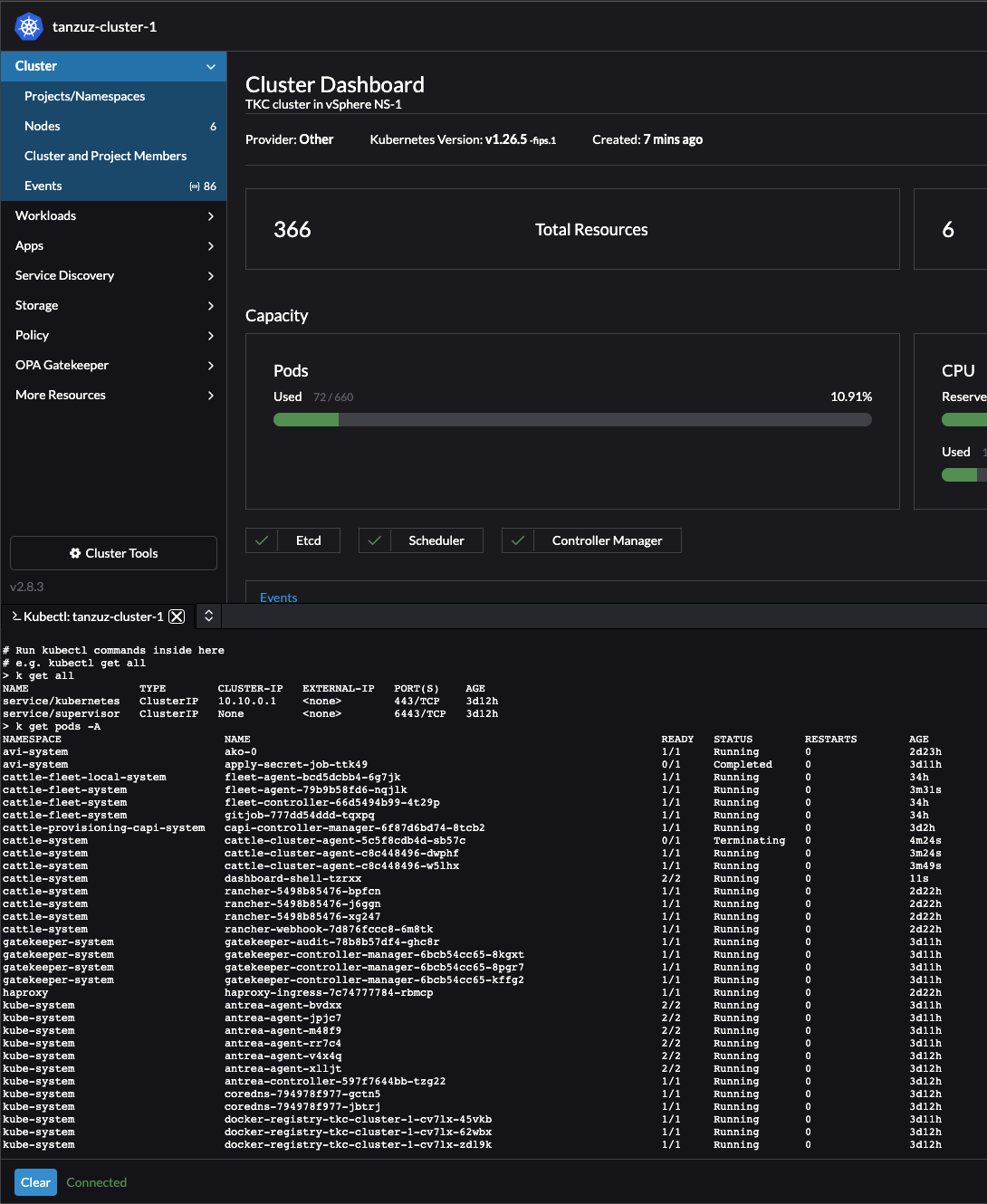Click the Kubernetes helm logo icon
Screen dimensions: 987x1204
coord(29,26)
